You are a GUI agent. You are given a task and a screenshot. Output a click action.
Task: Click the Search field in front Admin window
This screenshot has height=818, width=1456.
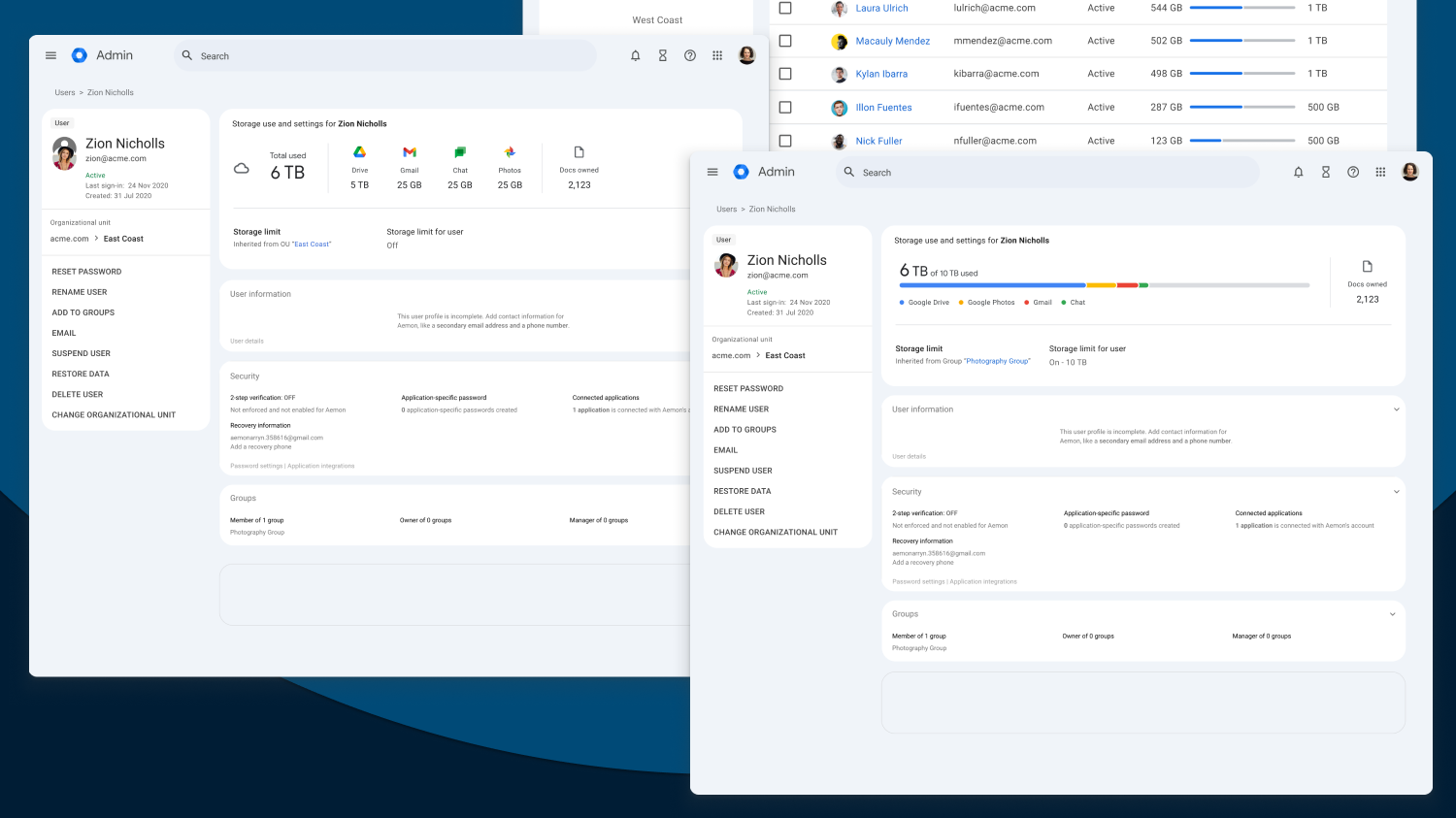(x=1048, y=173)
